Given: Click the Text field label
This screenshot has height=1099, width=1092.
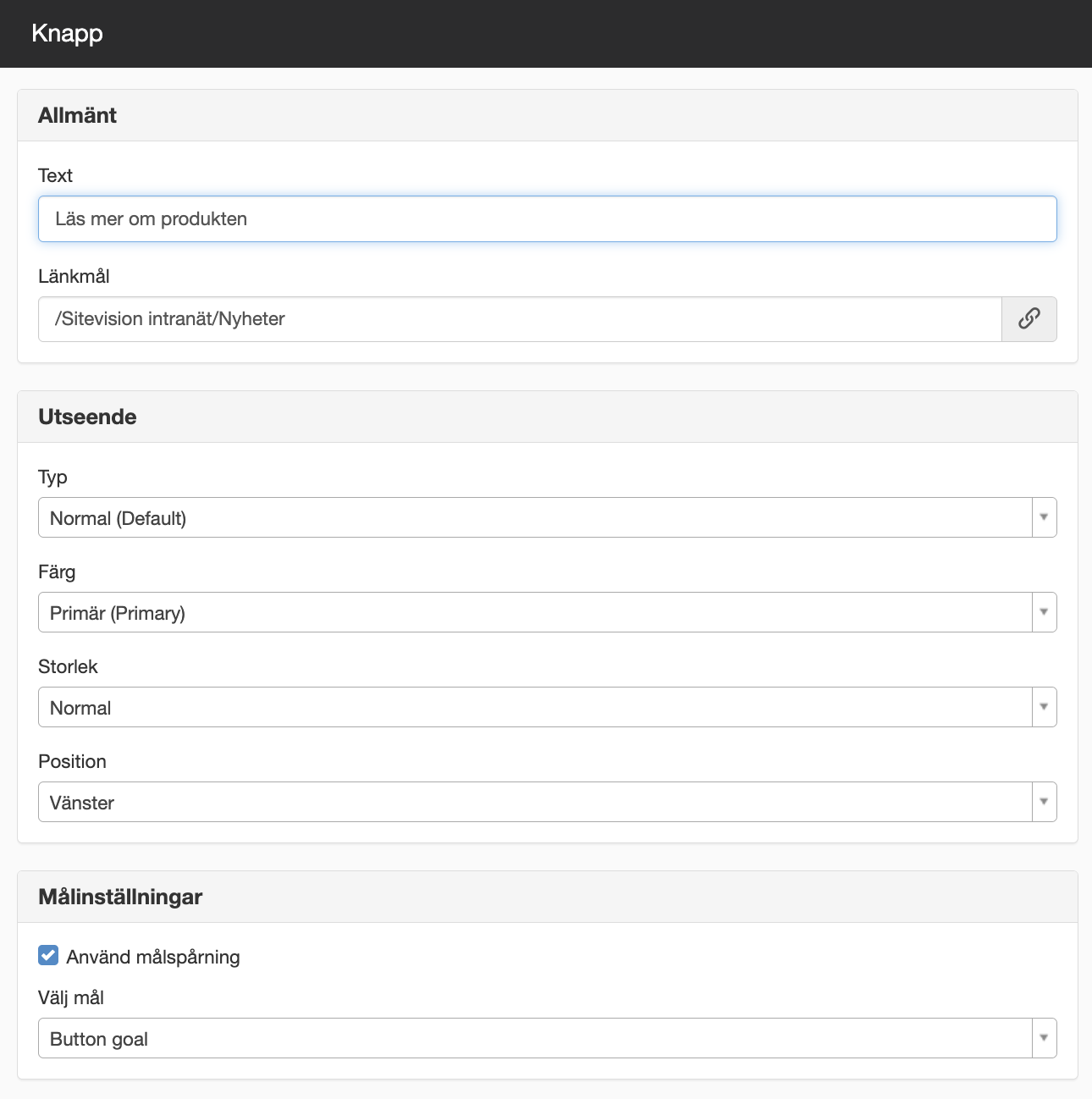Looking at the screenshot, I should pyautogui.click(x=55, y=175).
